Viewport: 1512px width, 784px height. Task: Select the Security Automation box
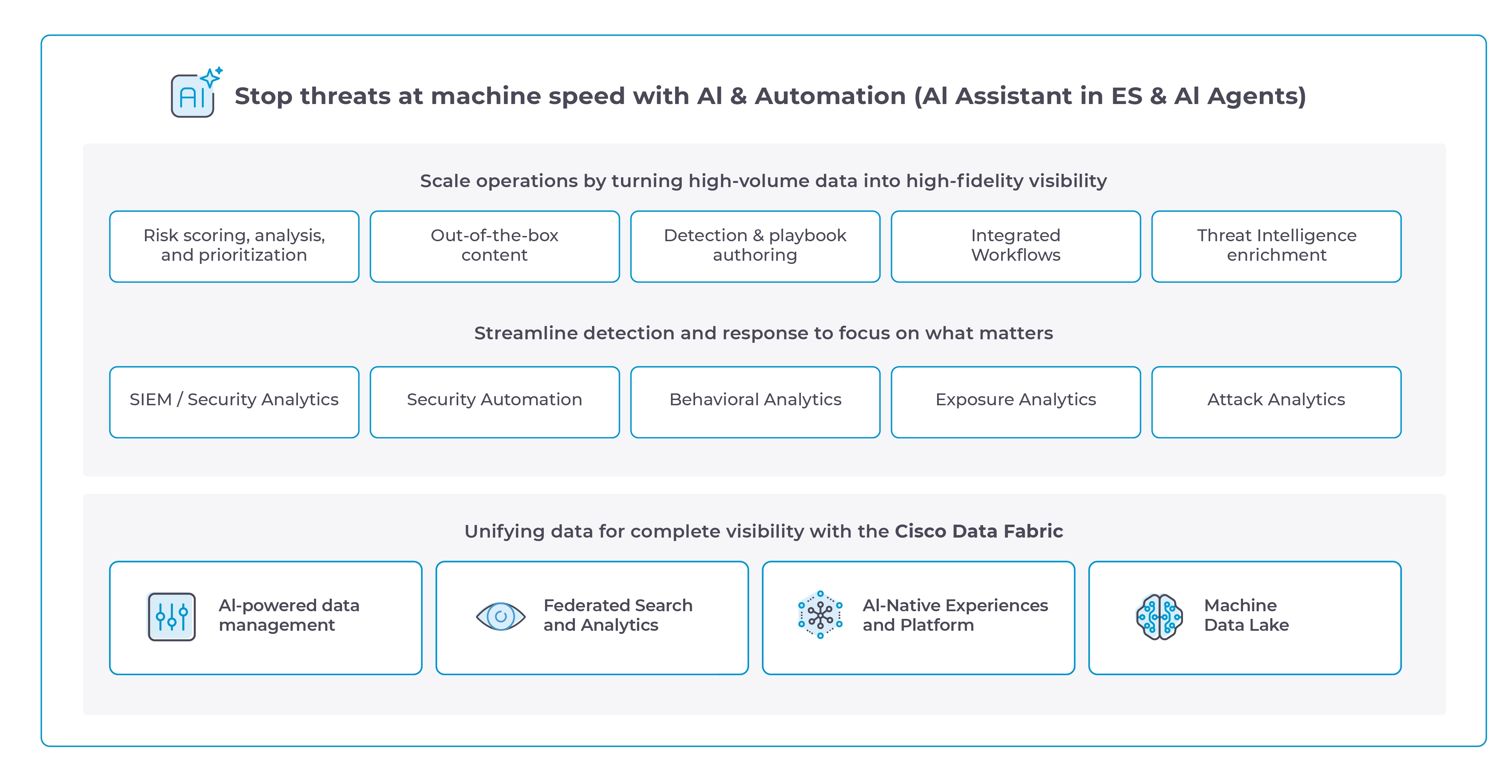(495, 402)
